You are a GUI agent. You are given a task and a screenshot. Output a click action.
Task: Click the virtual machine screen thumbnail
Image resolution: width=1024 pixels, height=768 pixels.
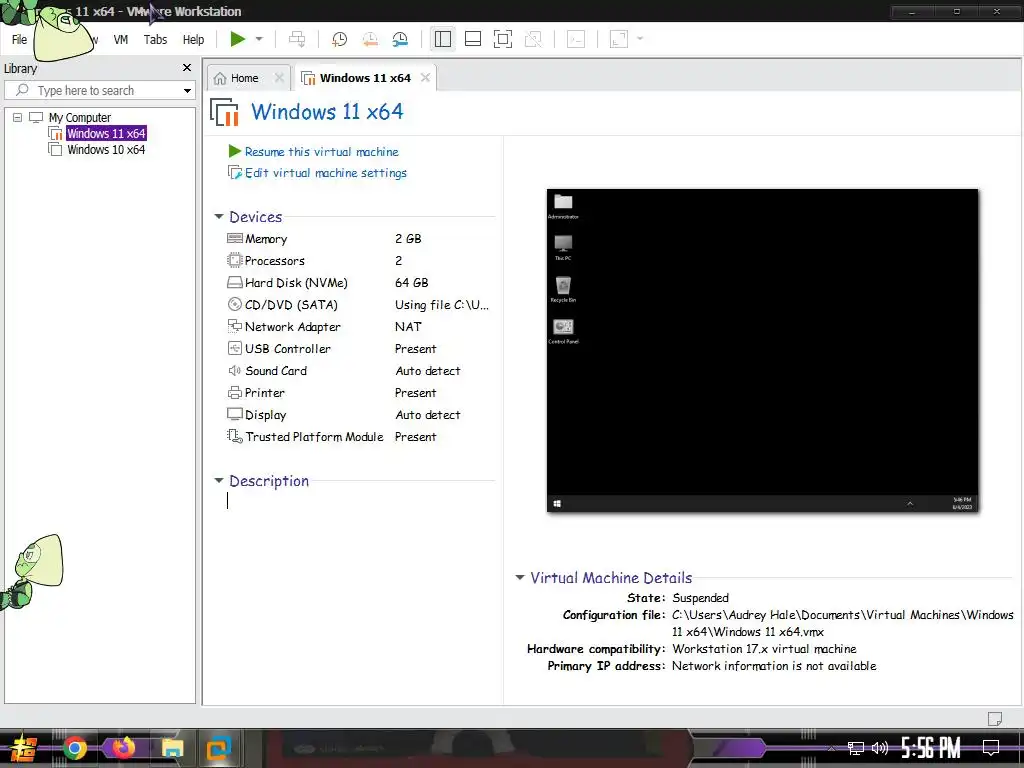click(762, 350)
